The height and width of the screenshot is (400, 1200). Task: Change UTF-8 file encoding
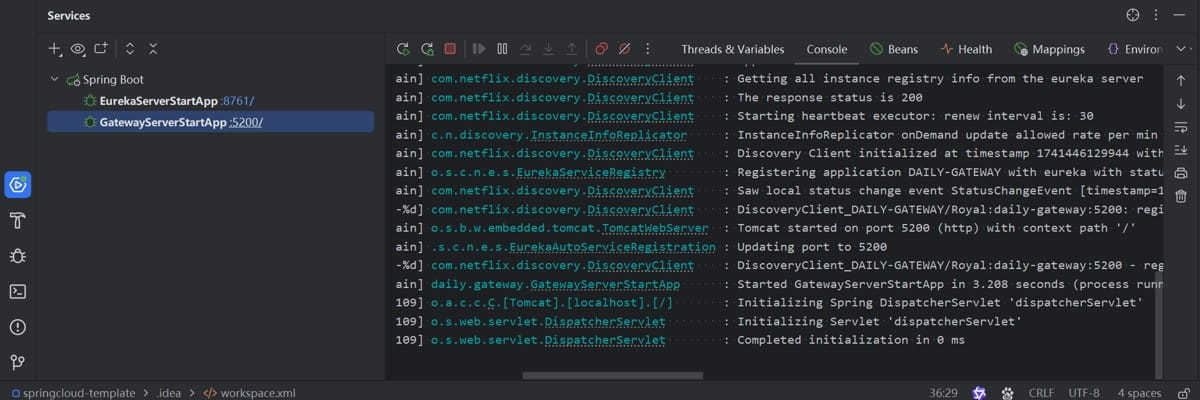pyautogui.click(x=1084, y=393)
